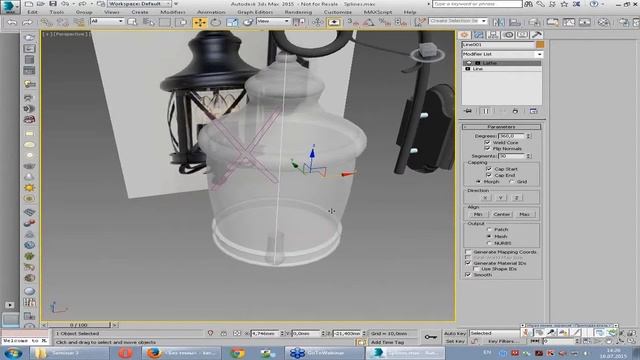Open the Selected key mode dropdown

click(x=495, y=333)
